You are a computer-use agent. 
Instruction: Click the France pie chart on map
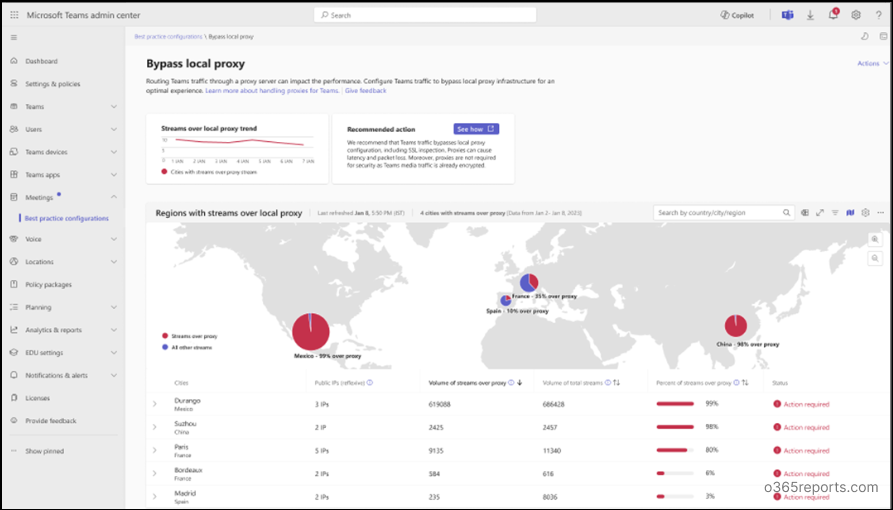[x=529, y=283]
